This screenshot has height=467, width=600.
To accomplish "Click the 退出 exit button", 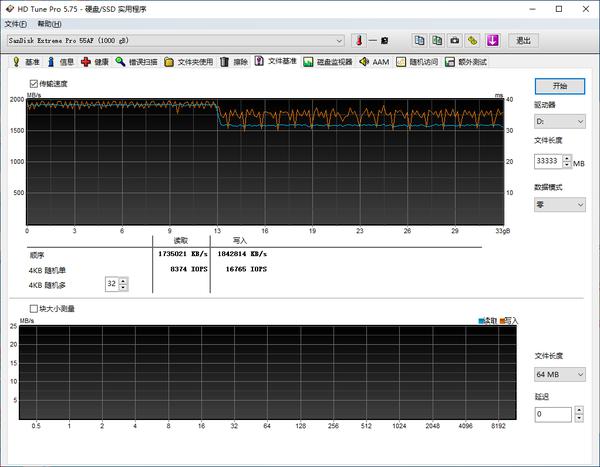I will [523, 41].
